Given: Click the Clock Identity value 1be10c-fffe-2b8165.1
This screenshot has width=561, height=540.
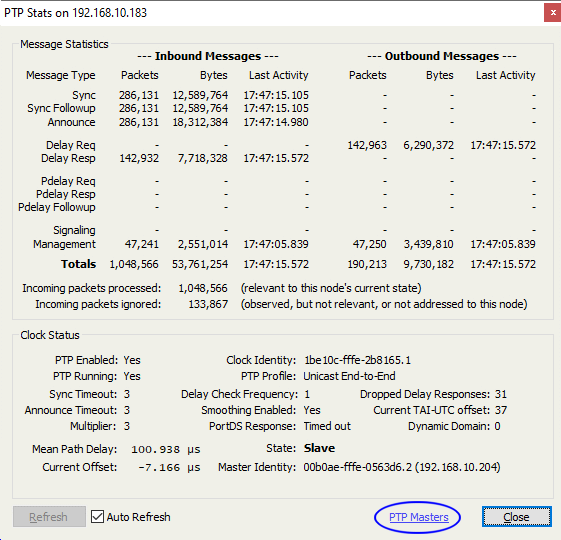Looking at the screenshot, I should 357,360.
